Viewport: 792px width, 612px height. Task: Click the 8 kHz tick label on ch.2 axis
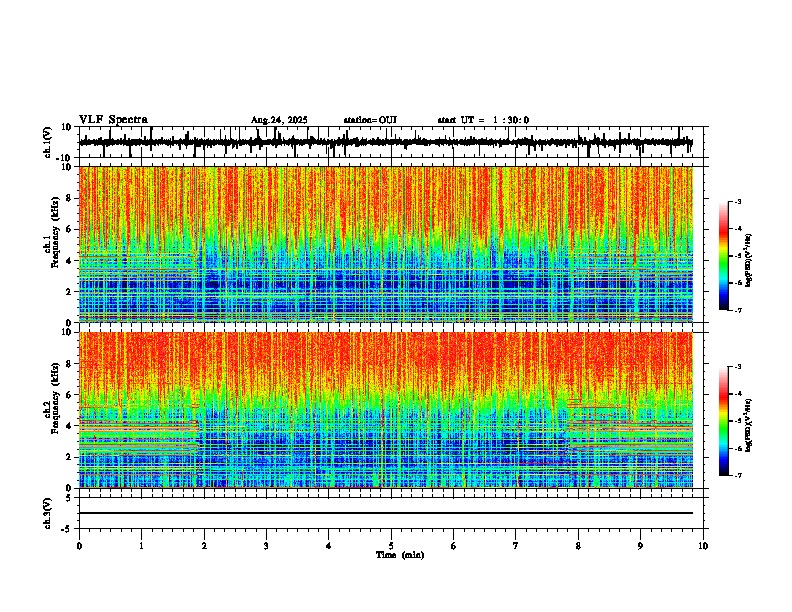[x=69, y=364]
